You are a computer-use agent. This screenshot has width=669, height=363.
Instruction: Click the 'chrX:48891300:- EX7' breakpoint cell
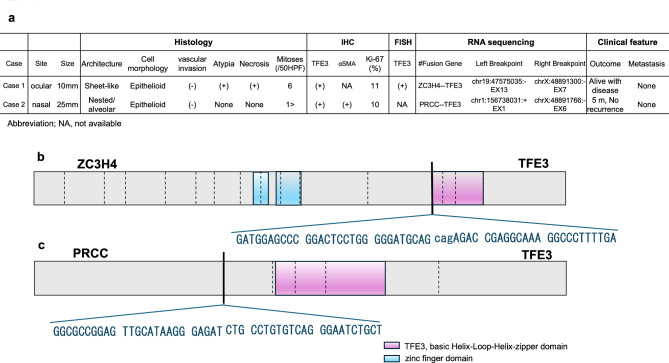pos(560,86)
